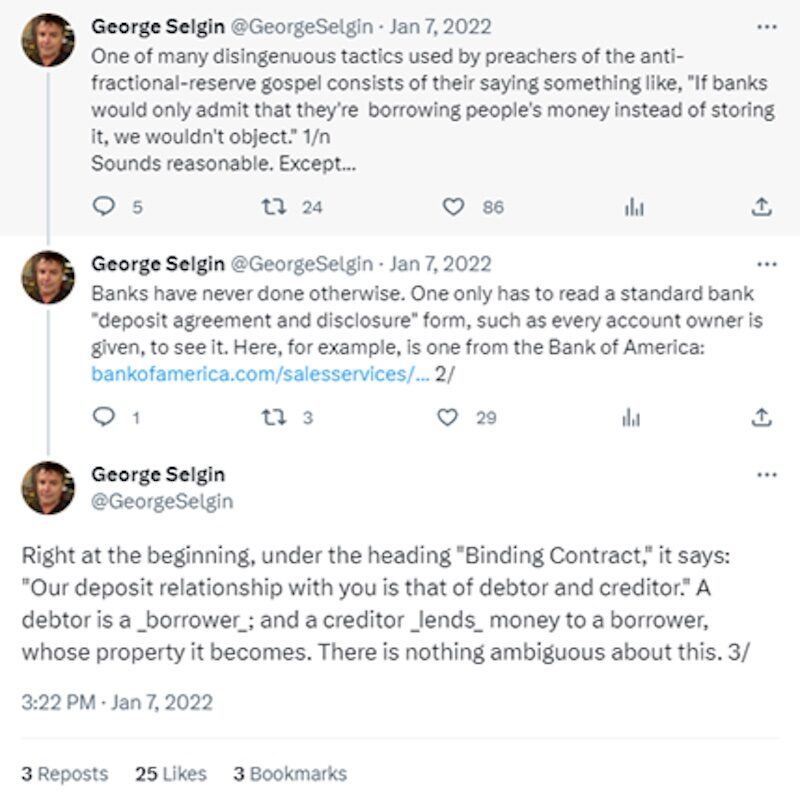View the 3 Reposts list
The image size is (800, 806).
click(x=65, y=774)
